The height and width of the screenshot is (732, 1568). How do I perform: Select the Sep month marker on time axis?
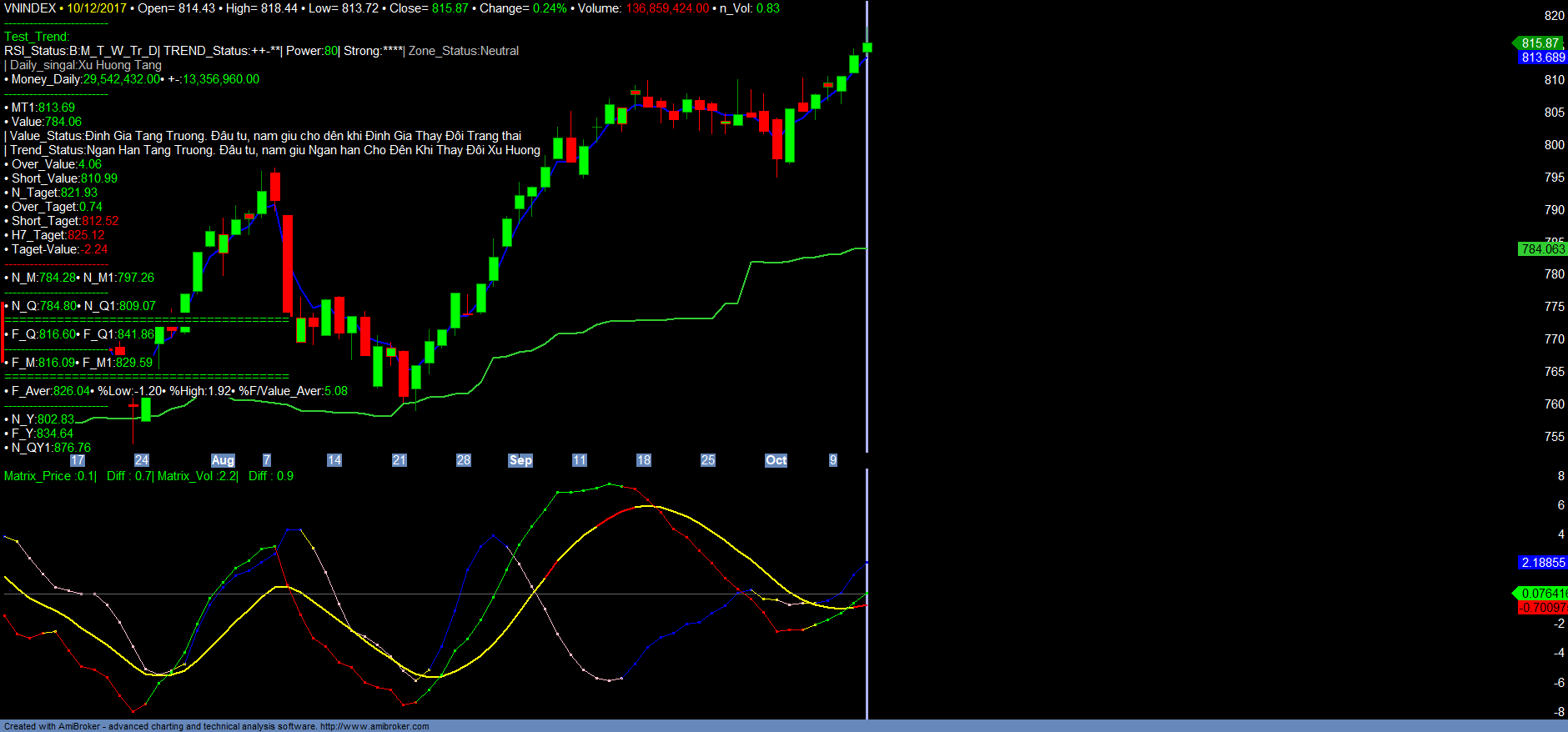(520, 460)
